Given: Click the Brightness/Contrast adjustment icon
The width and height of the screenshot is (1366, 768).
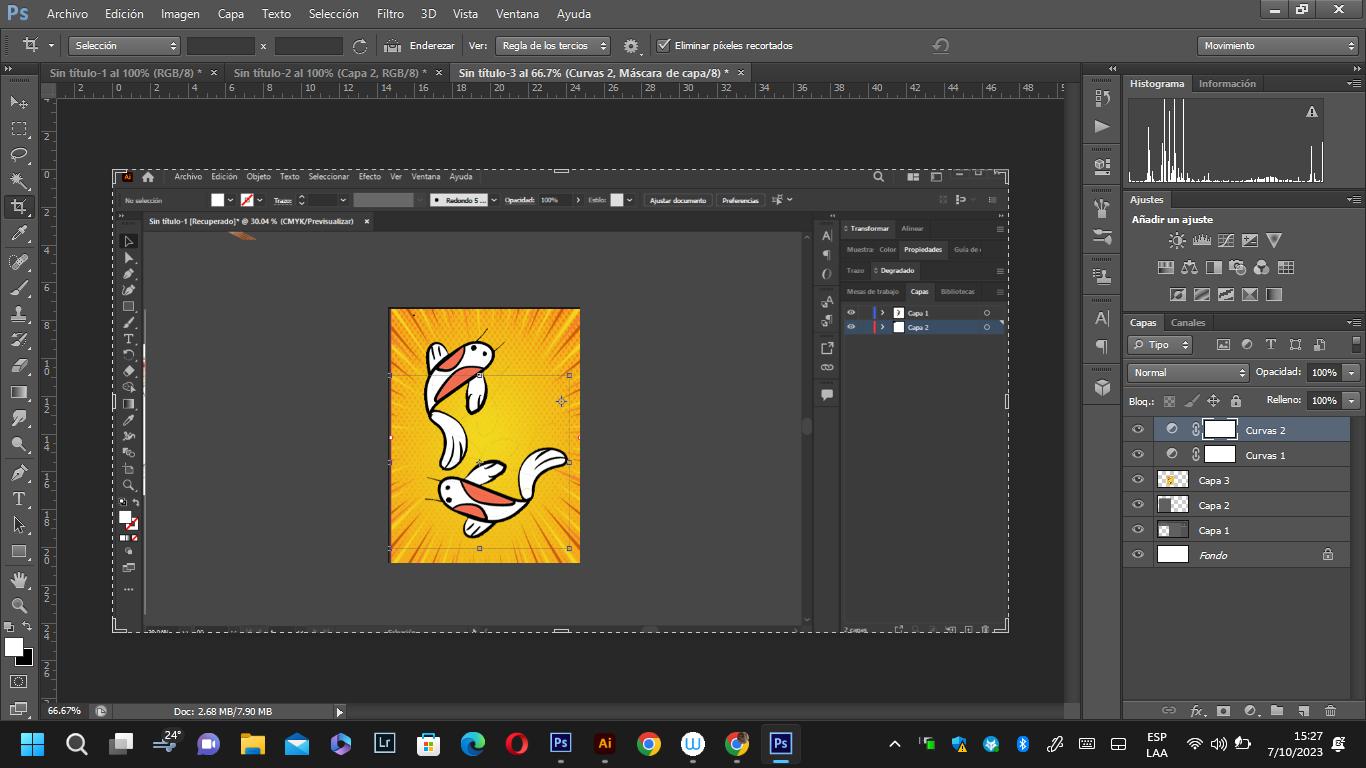Looking at the screenshot, I should [x=1177, y=241].
